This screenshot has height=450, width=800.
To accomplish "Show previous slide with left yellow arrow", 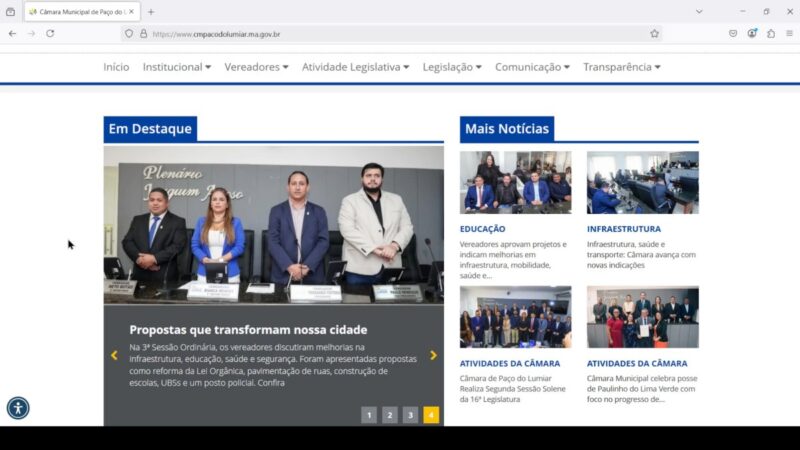I will tap(114, 355).
